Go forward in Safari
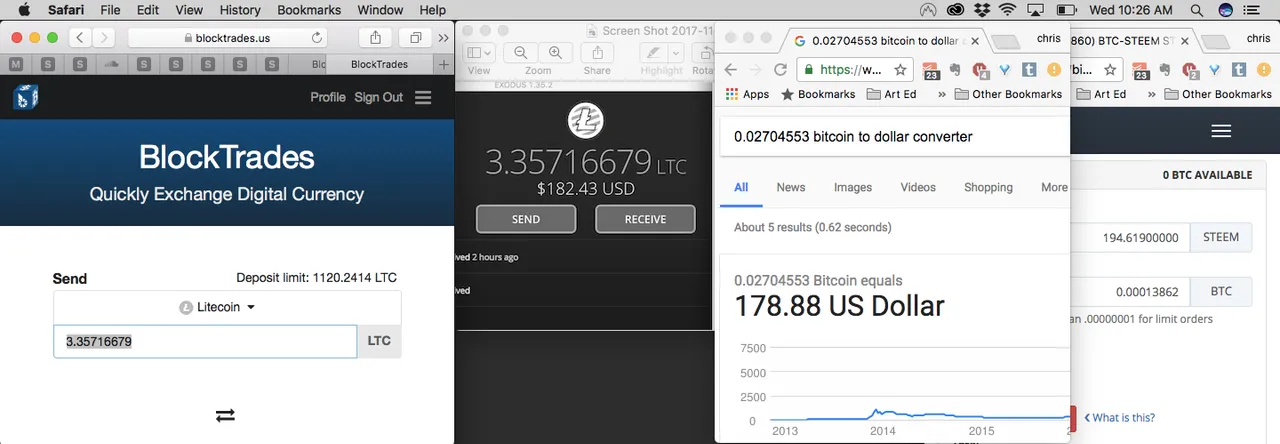1280x444 pixels. click(104, 37)
